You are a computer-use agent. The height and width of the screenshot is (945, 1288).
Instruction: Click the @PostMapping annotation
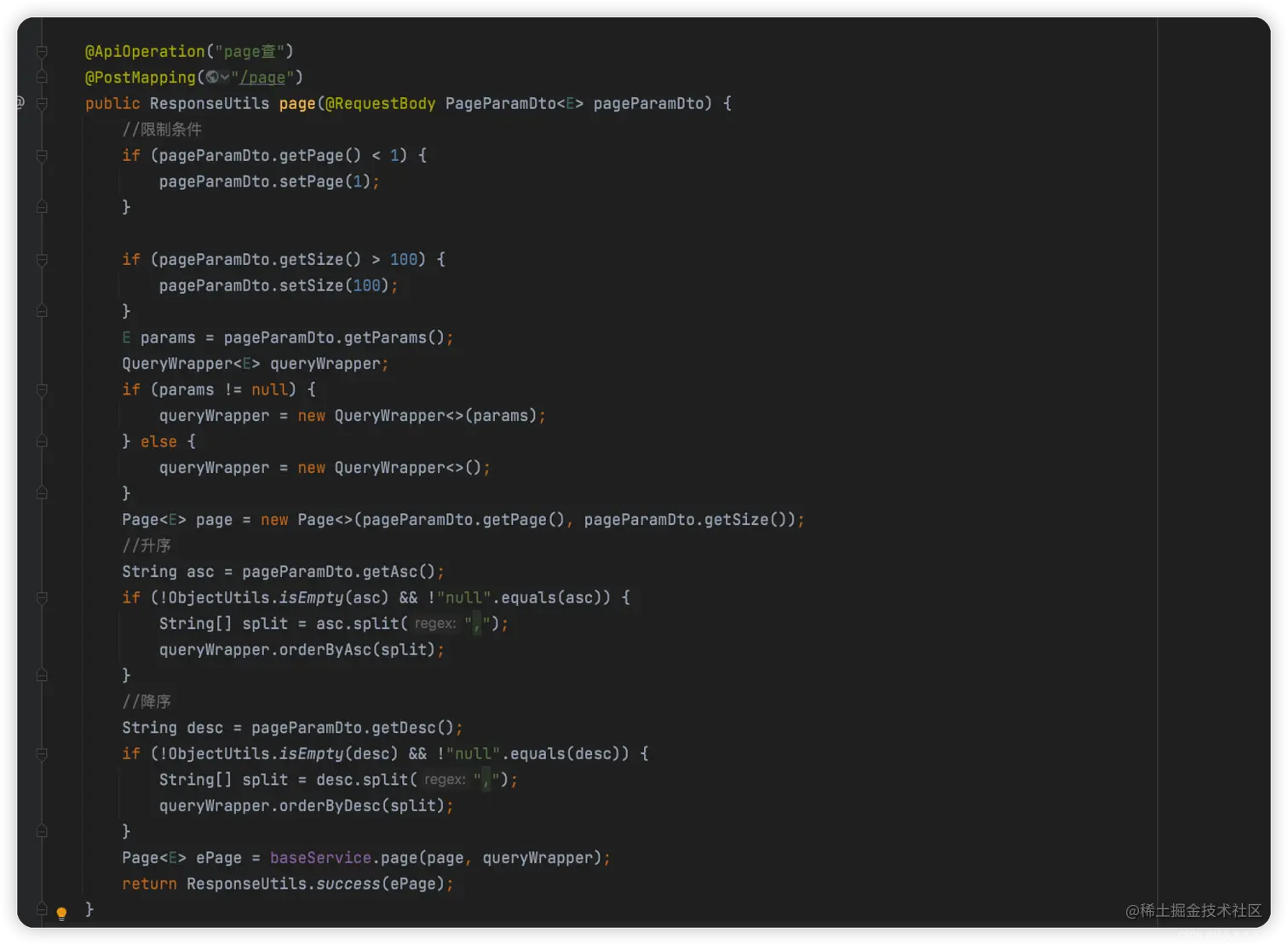(x=141, y=78)
